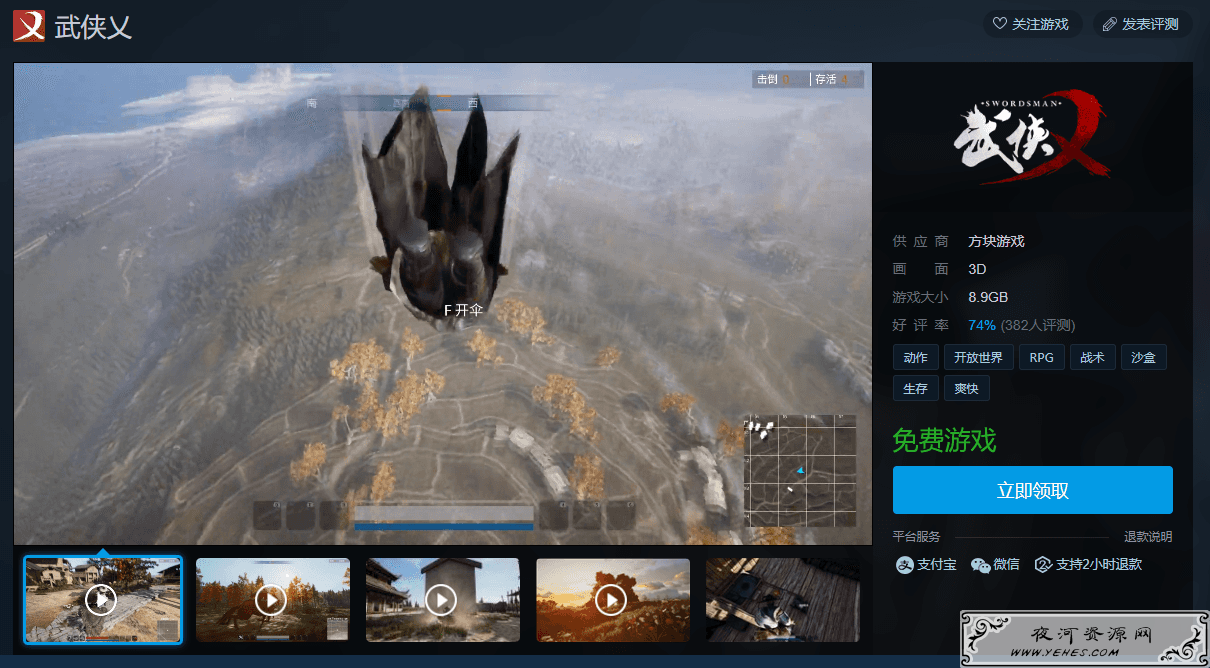The image size is (1210, 668).
Task: Click the (382人评测) review count text
Action: pyautogui.click(x=1038, y=325)
